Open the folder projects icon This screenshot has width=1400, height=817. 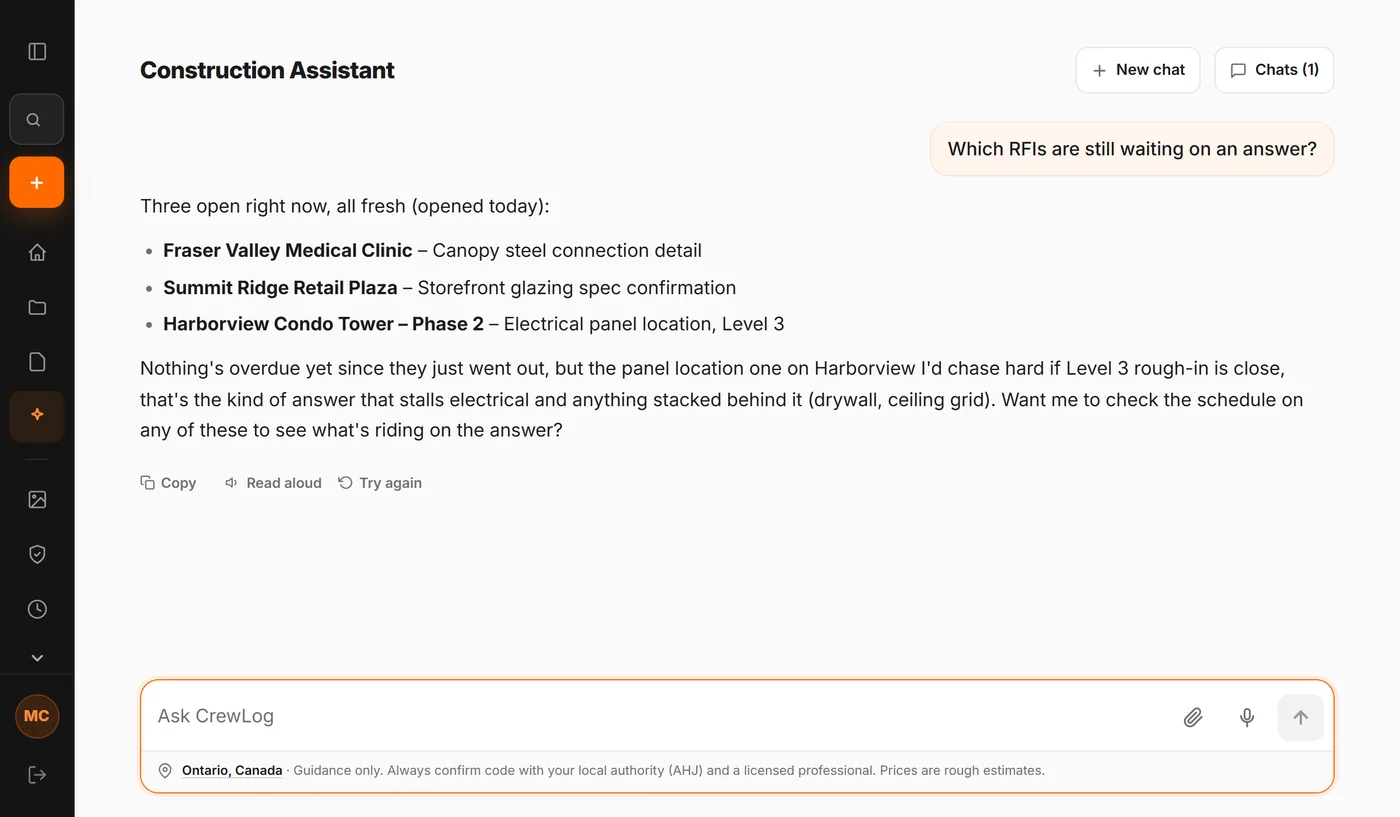click(x=37, y=307)
